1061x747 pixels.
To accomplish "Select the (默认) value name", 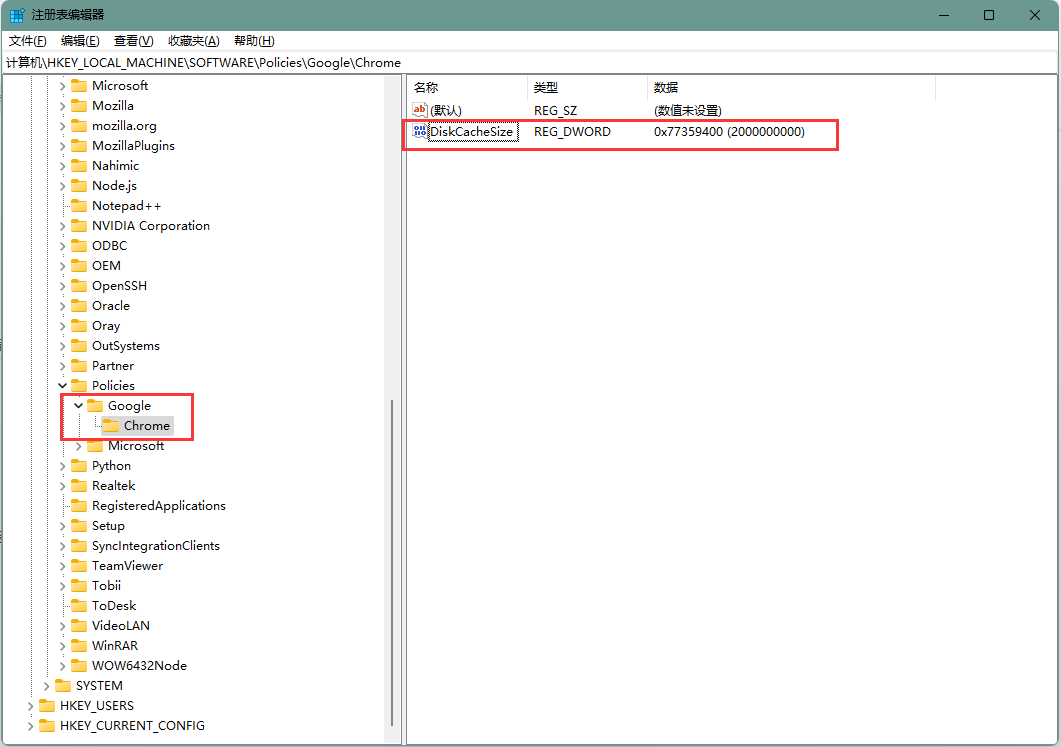I will 446,110.
